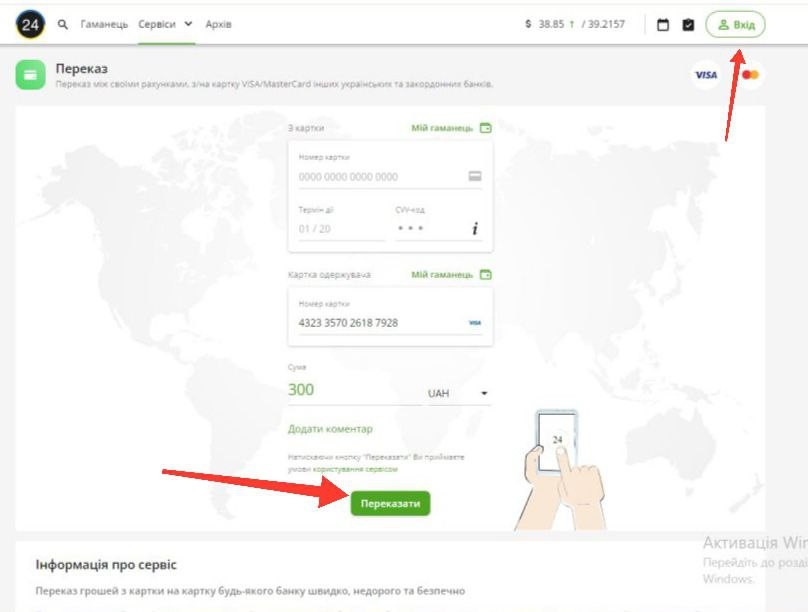
Task: Click the Privat24 round logo
Action: tap(31, 24)
